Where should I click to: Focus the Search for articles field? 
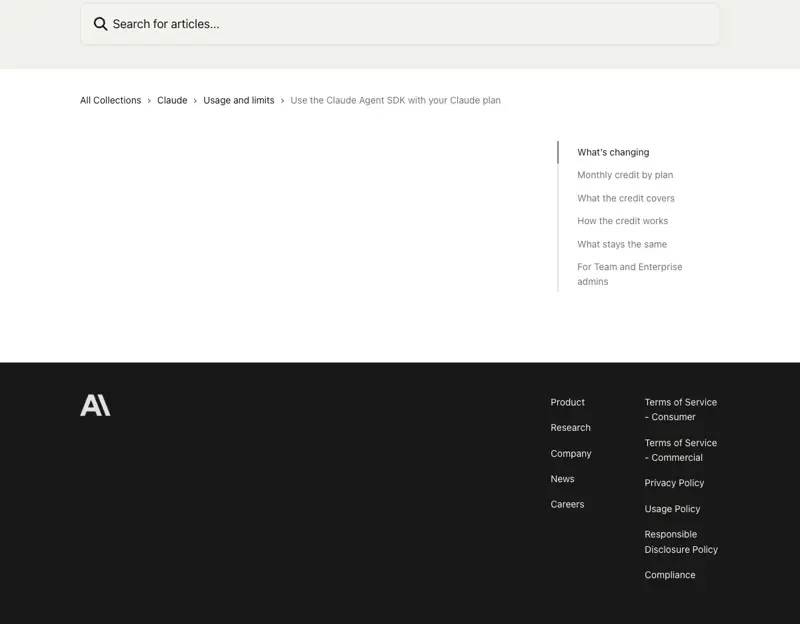click(400, 24)
